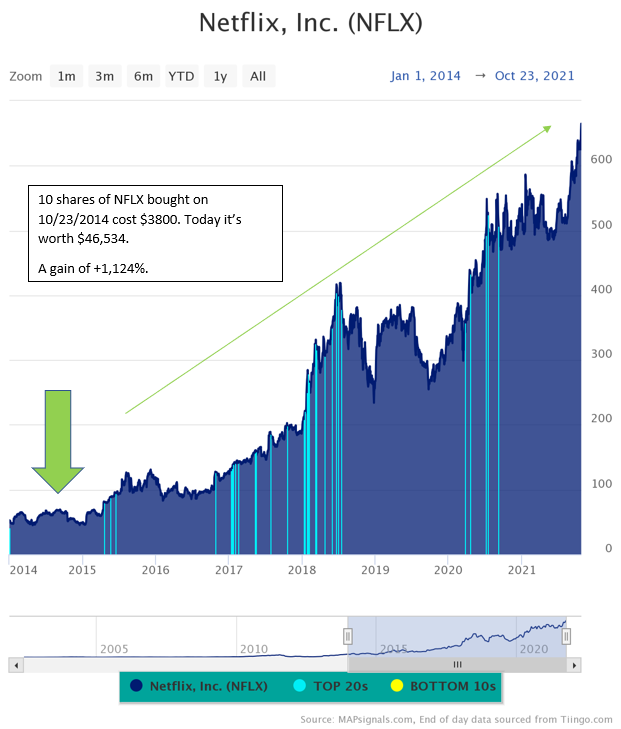Click the 2015 x-axis label on main chart
This screenshot has width=621, height=729.
point(82,570)
